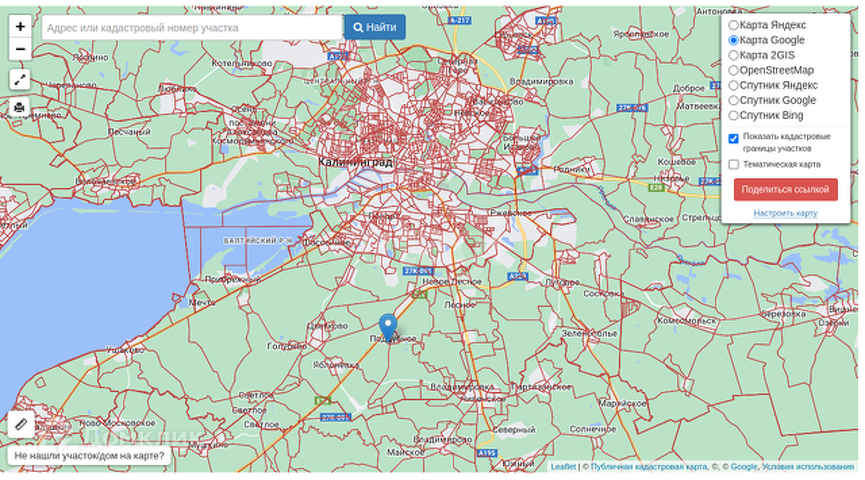Click the blue location marker pin
The height and width of the screenshot is (480, 865).
(x=388, y=328)
